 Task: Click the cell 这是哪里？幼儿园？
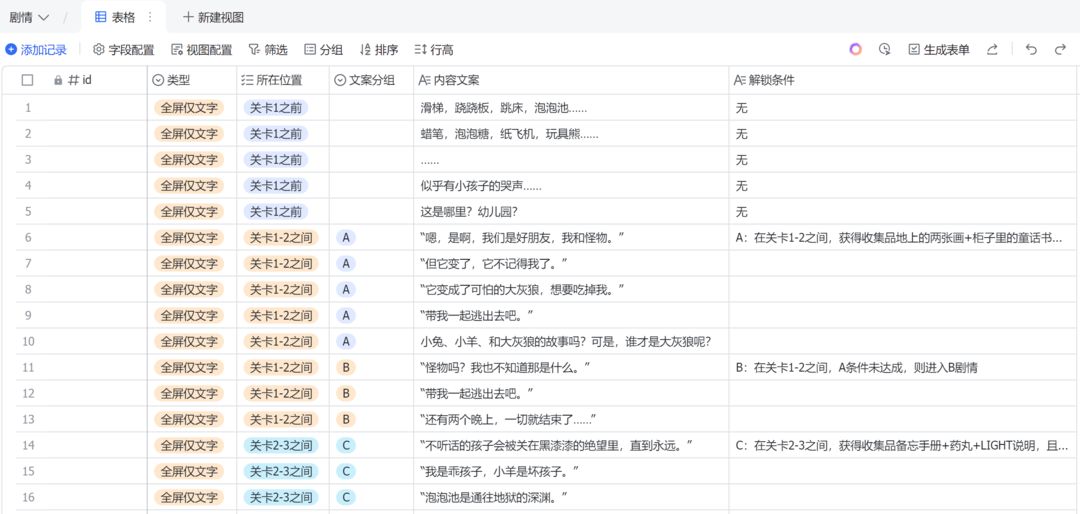click(x=571, y=212)
